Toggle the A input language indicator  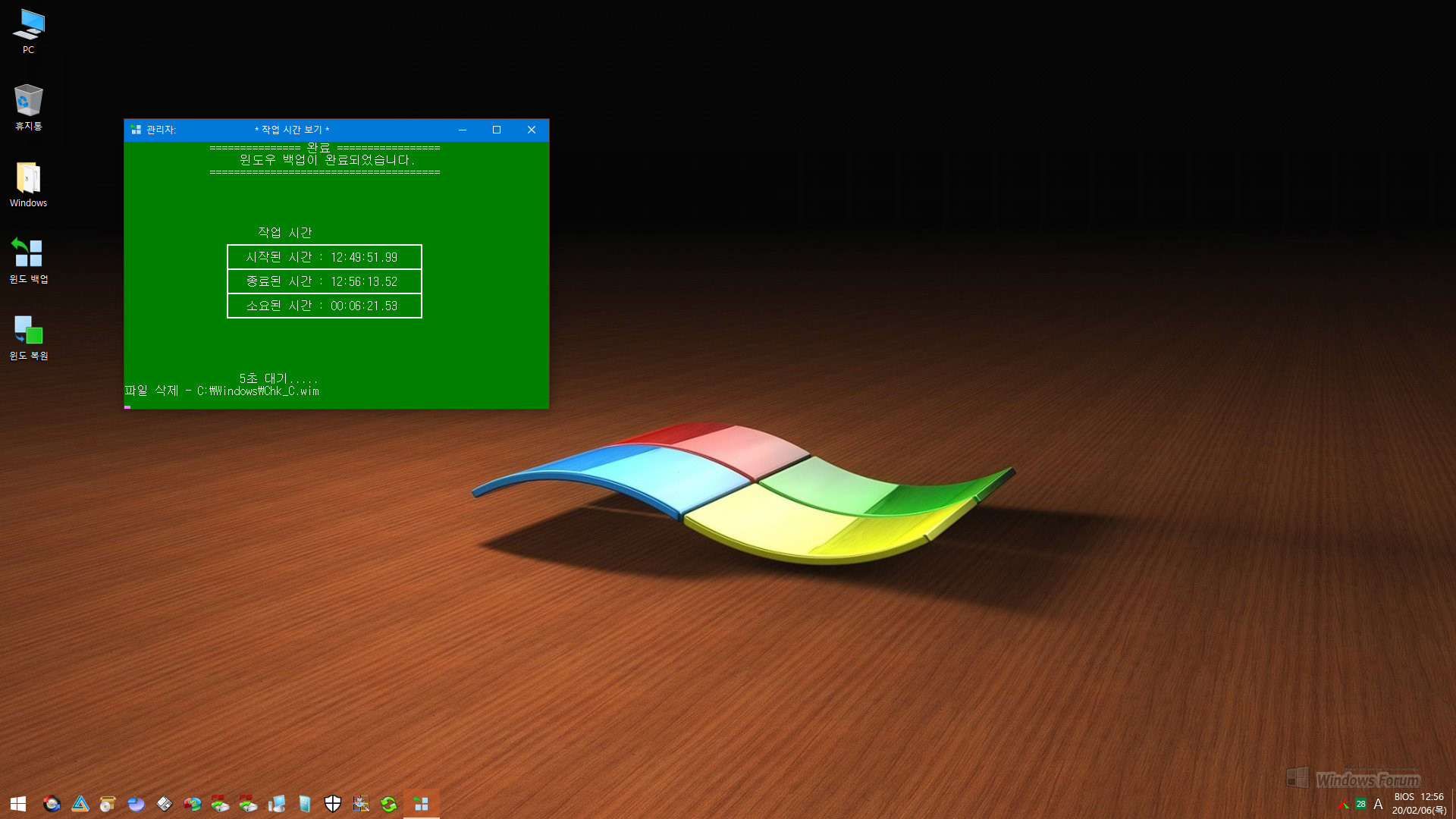(1378, 804)
